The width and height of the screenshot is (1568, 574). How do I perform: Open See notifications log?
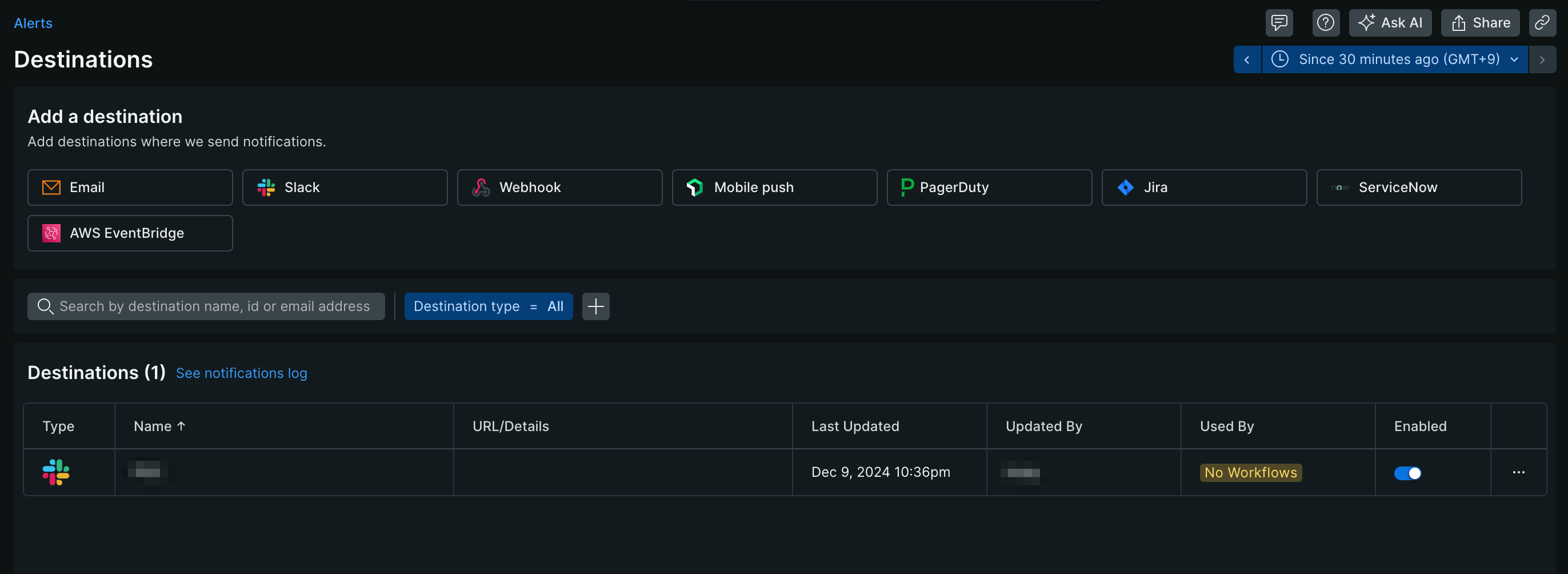(x=241, y=373)
